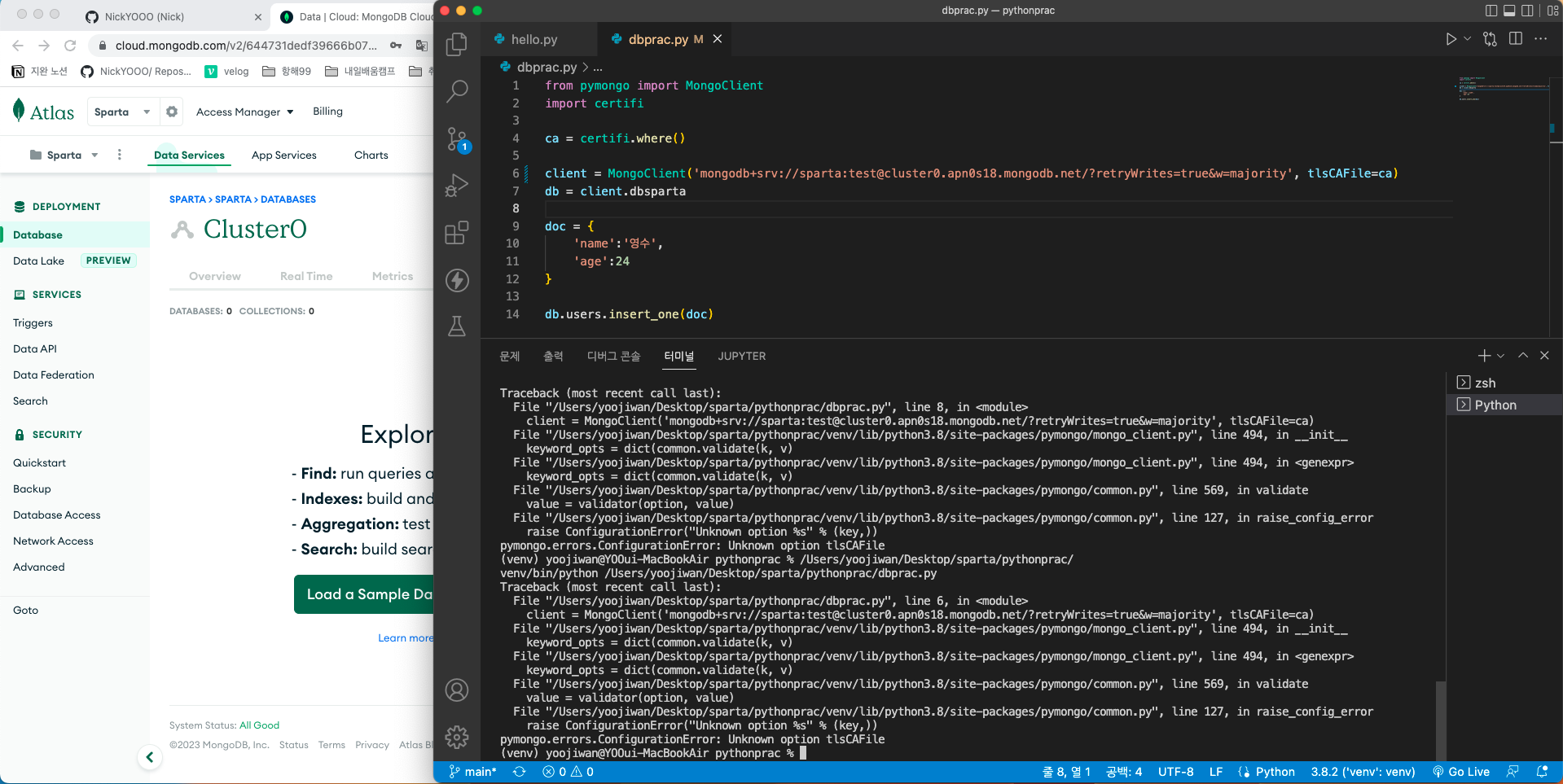Open organization settings gear in Atlas
This screenshot has width=1563, height=784.
click(172, 112)
